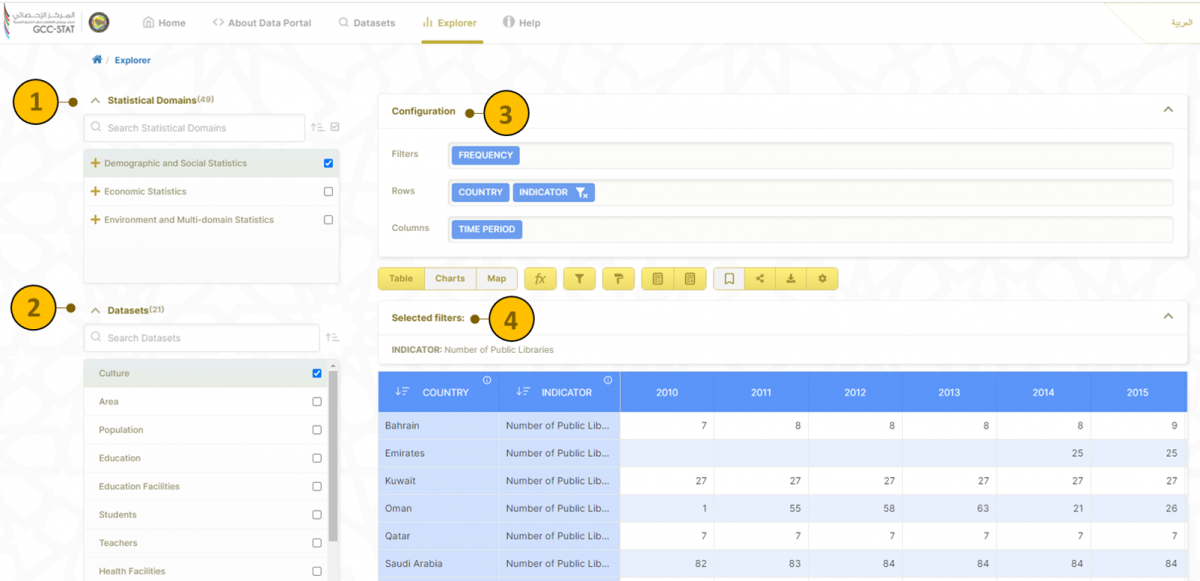Check the Economic Statistics checkbox
The height and width of the screenshot is (581, 1200).
pos(328,191)
